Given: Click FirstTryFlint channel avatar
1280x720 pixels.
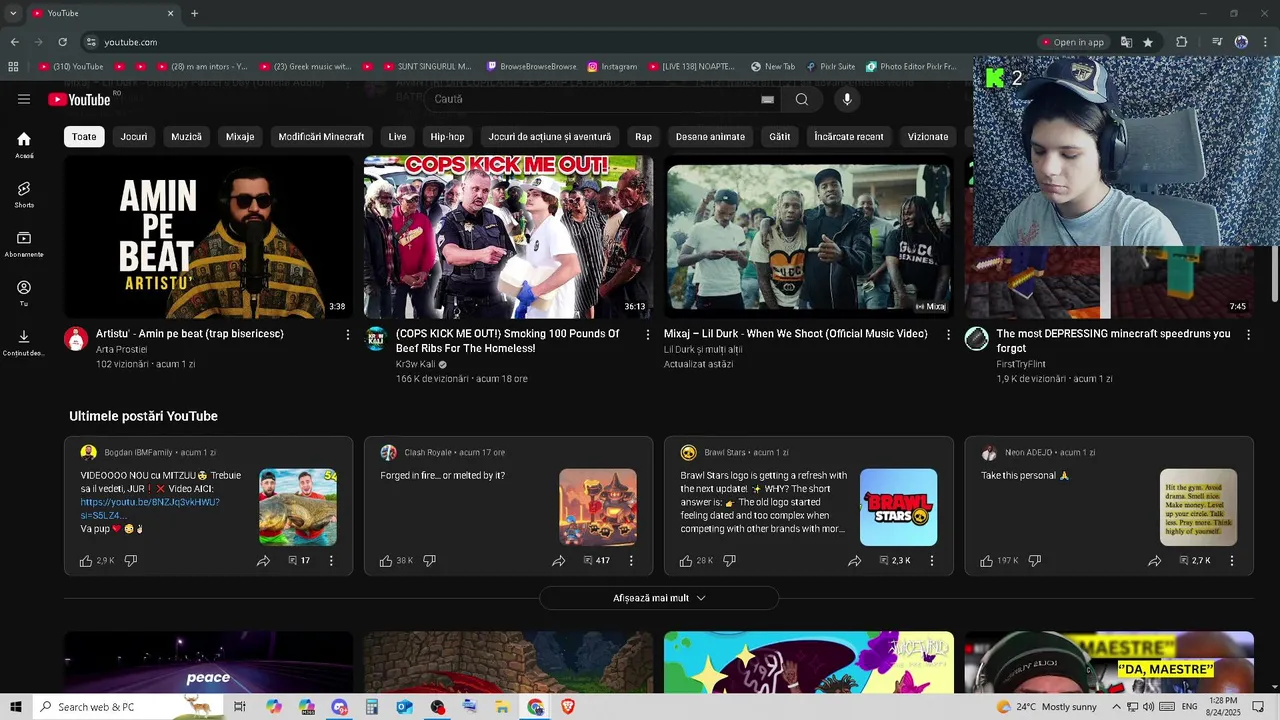Looking at the screenshot, I should [x=976, y=338].
